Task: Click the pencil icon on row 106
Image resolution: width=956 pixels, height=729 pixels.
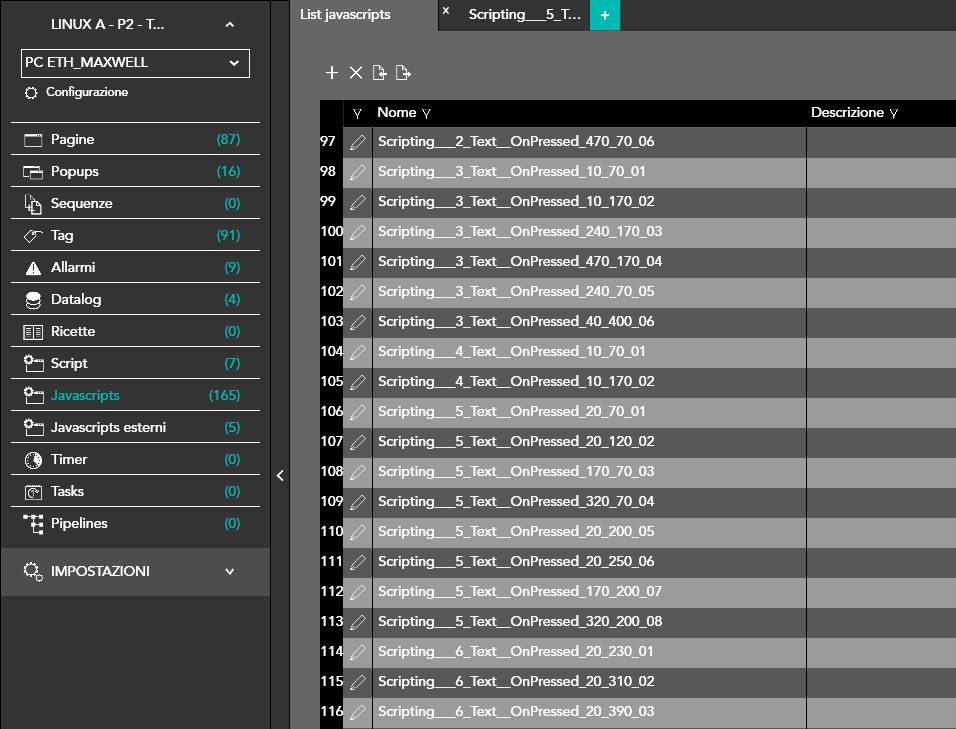Action: coord(357,412)
